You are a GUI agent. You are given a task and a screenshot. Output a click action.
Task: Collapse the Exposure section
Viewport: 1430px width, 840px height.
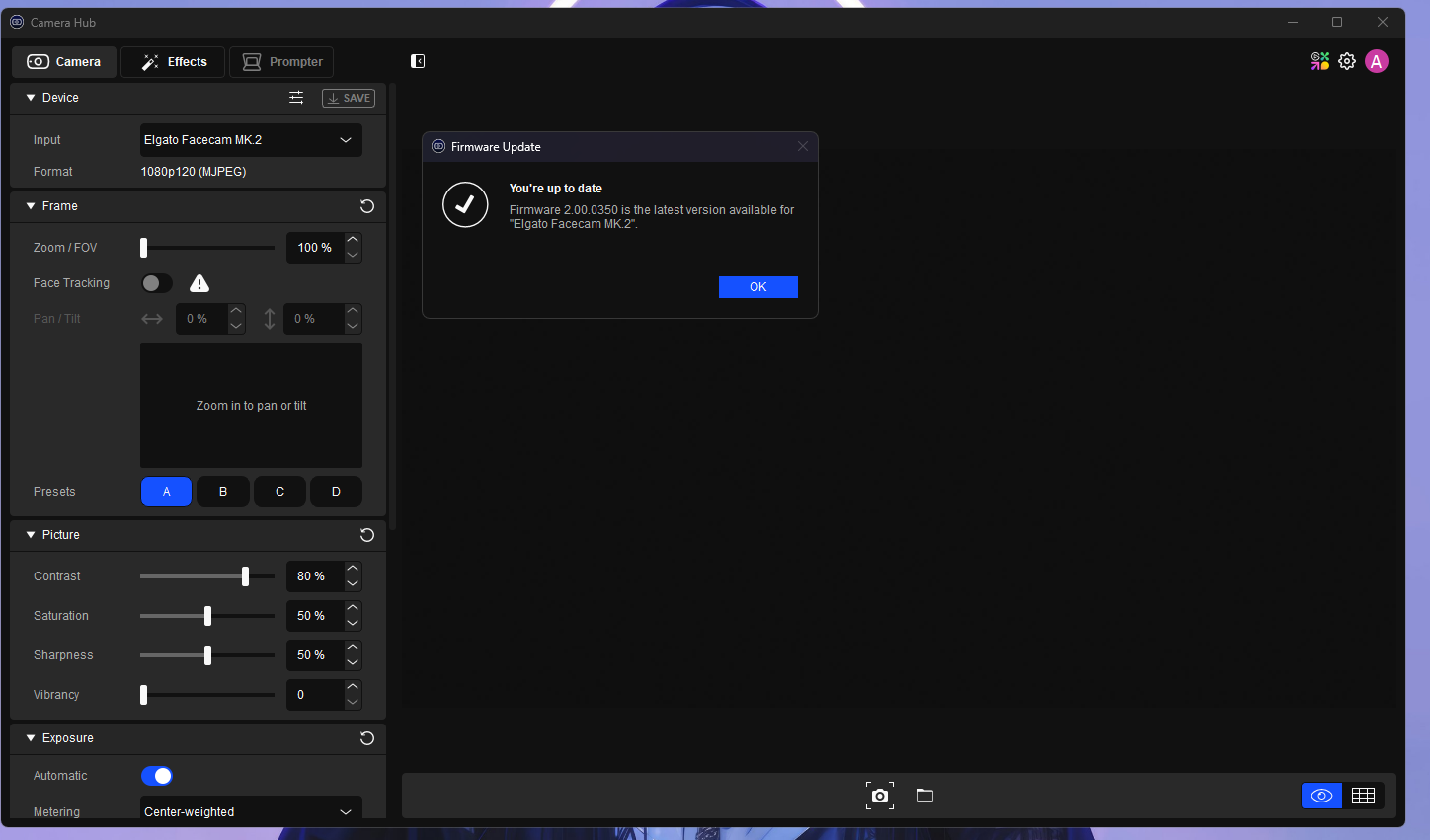(x=31, y=738)
